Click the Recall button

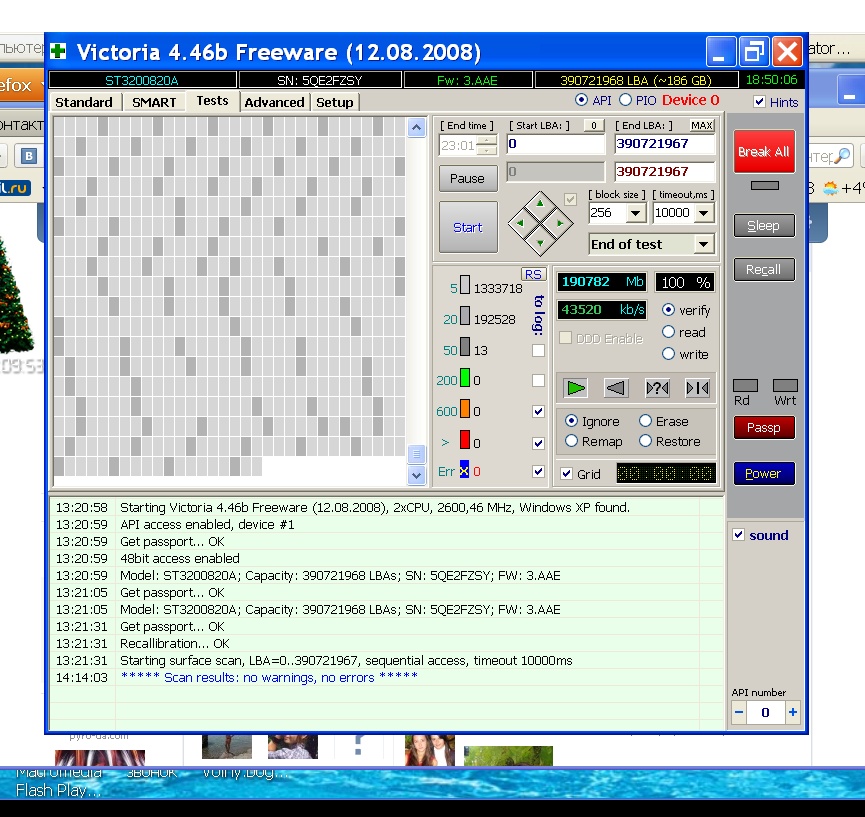764,270
